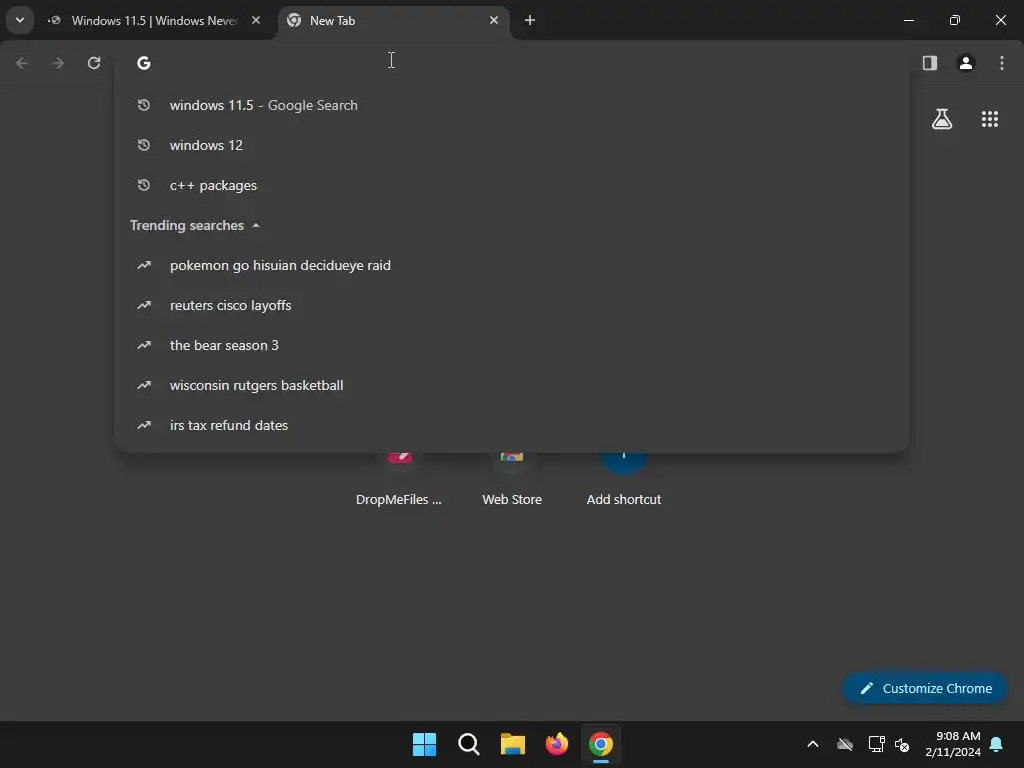Close the New Tab tab
The height and width of the screenshot is (768, 1024).
pos(494,20)
